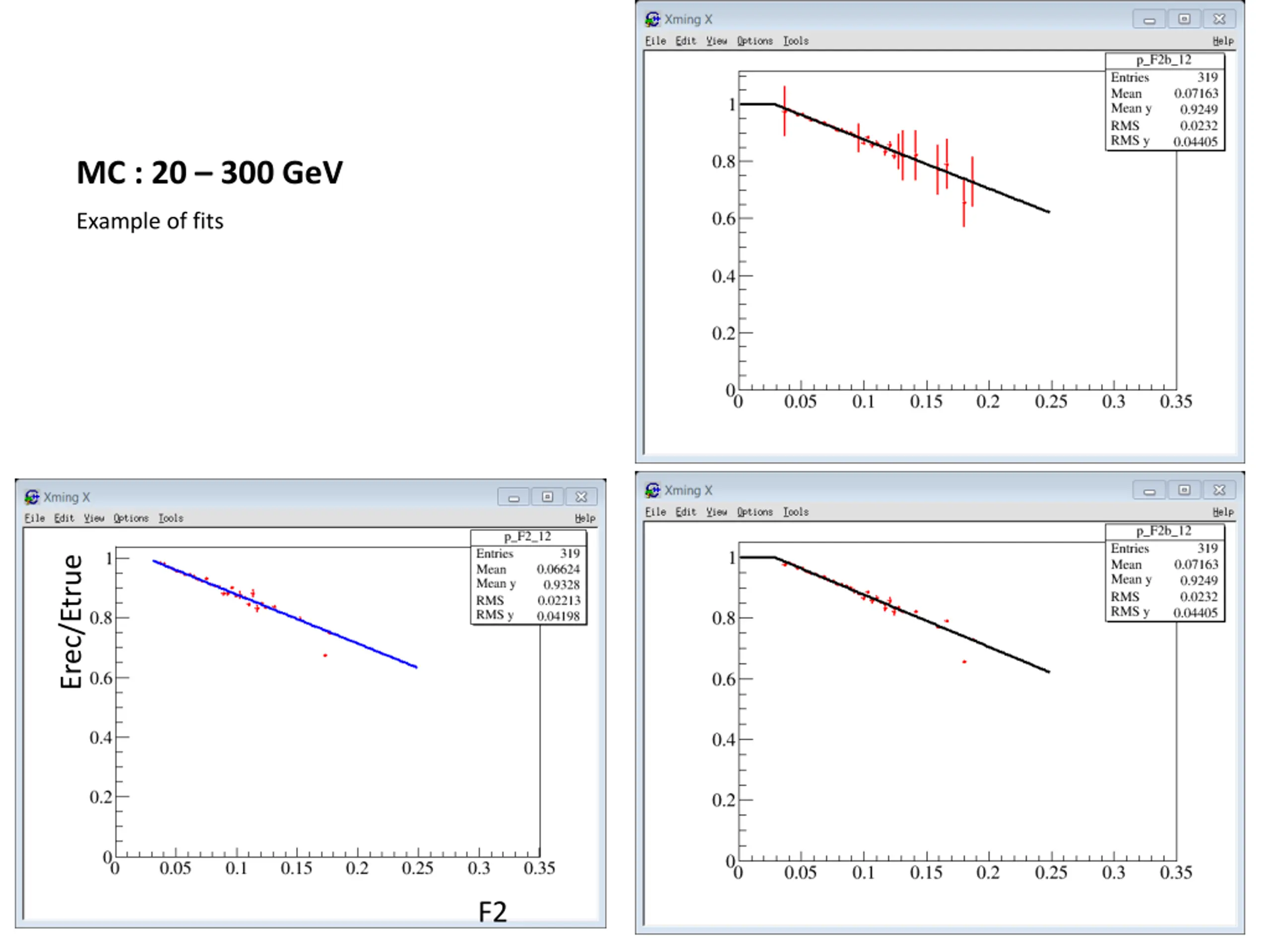Click the Xming X logo icon of bottom-right window
This screenshot has width=1270, height=952.
tap(652, 490)
